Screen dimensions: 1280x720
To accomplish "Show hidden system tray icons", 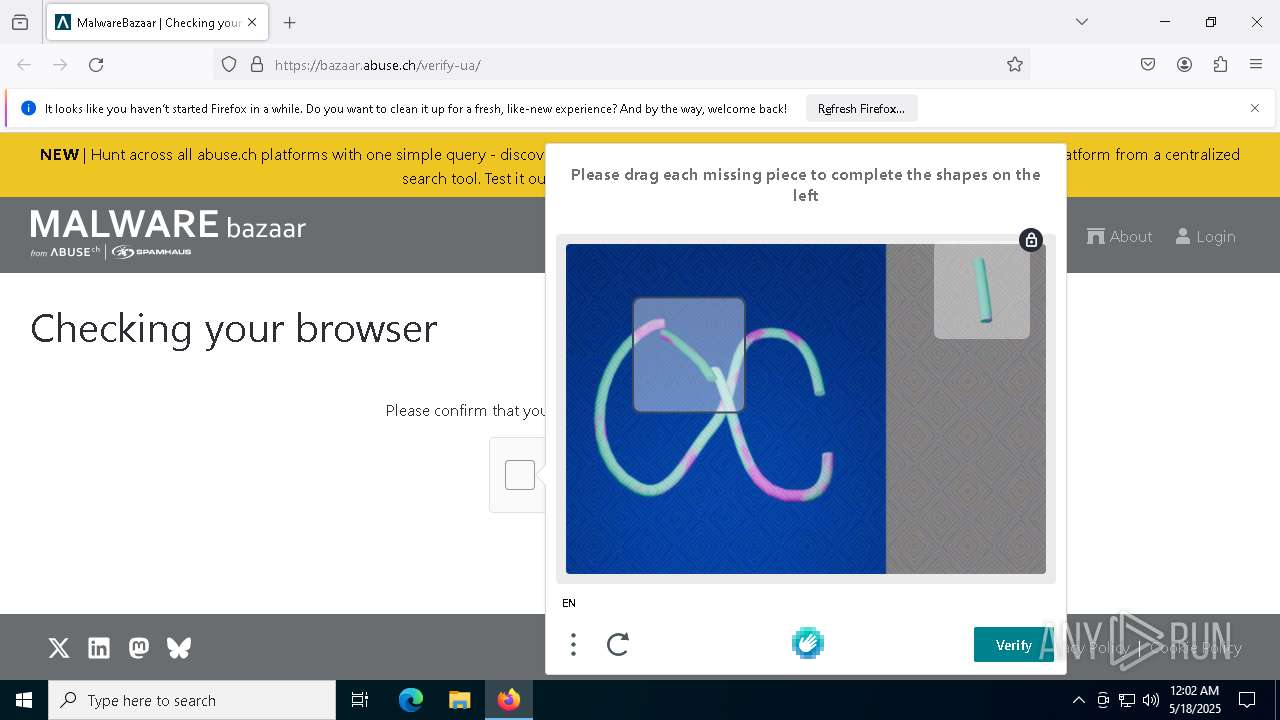I will coord(1078,700).
